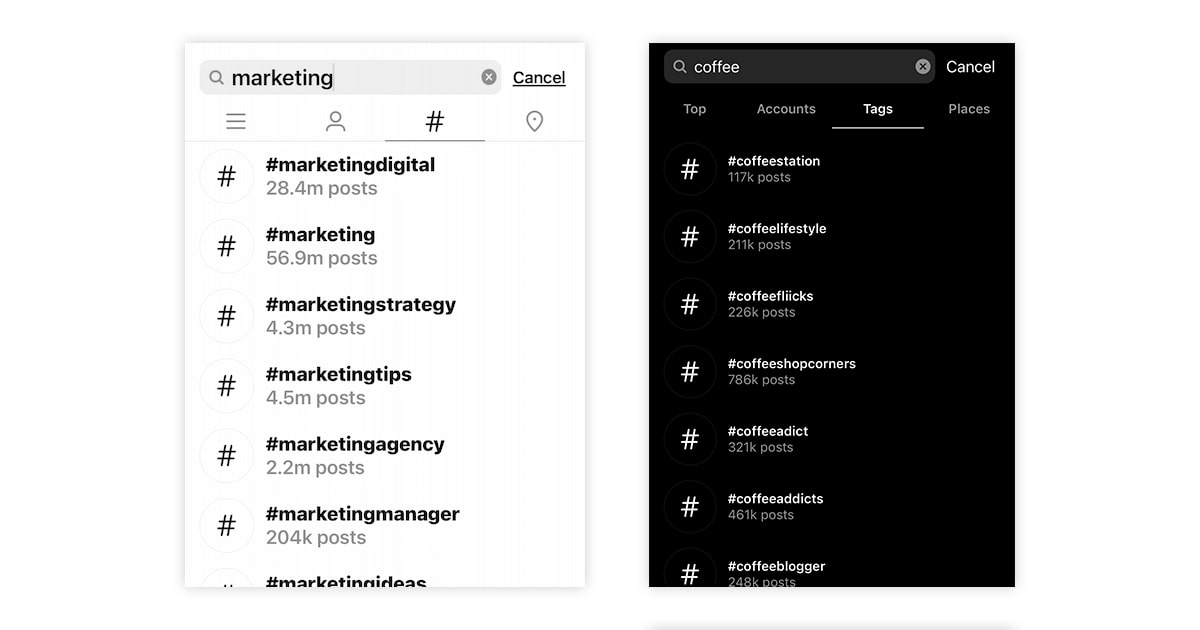
Task: Open the accounts person icon tab
Action: (335, 122)
